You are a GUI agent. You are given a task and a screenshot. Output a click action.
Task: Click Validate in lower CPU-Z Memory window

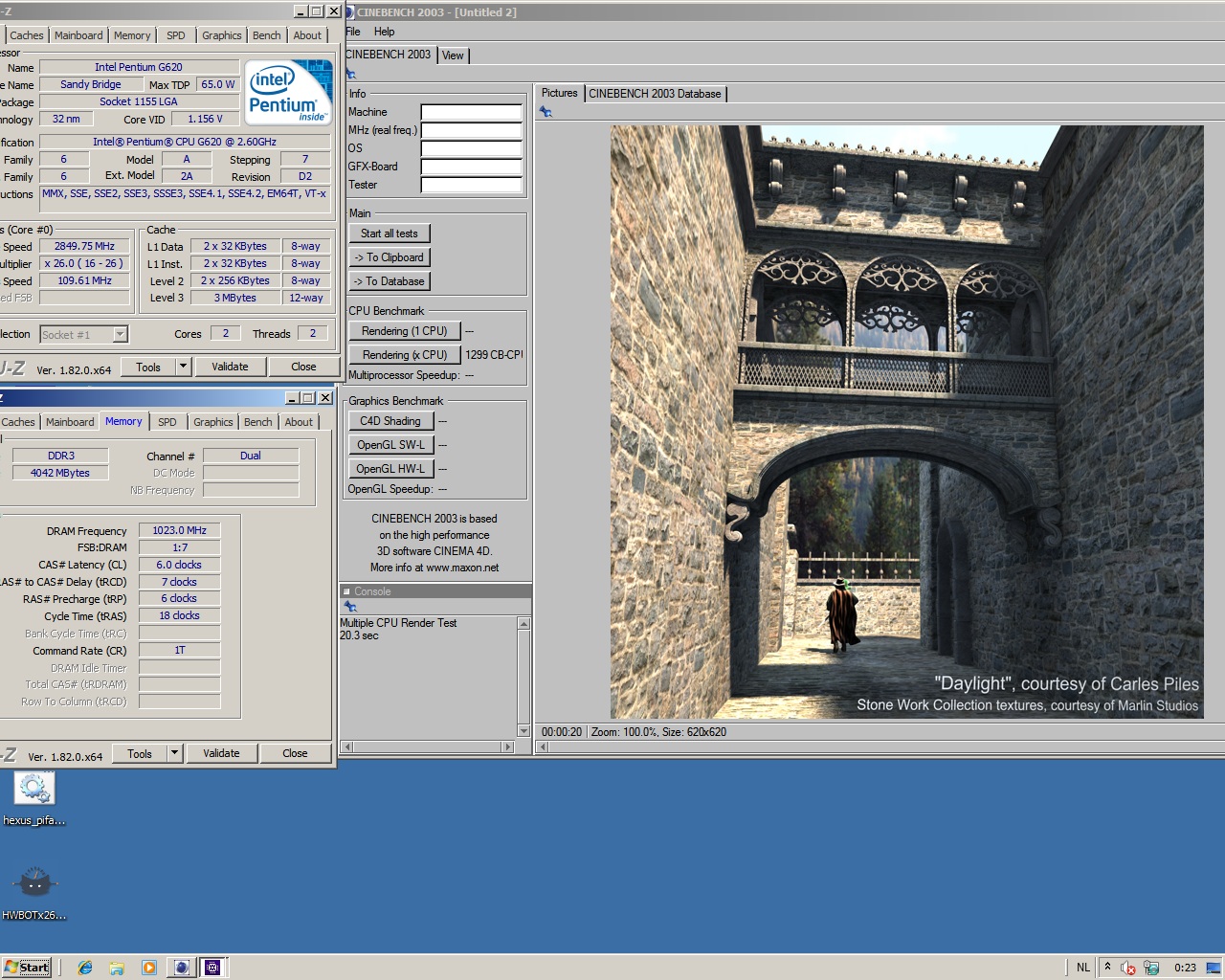[221, 753]
